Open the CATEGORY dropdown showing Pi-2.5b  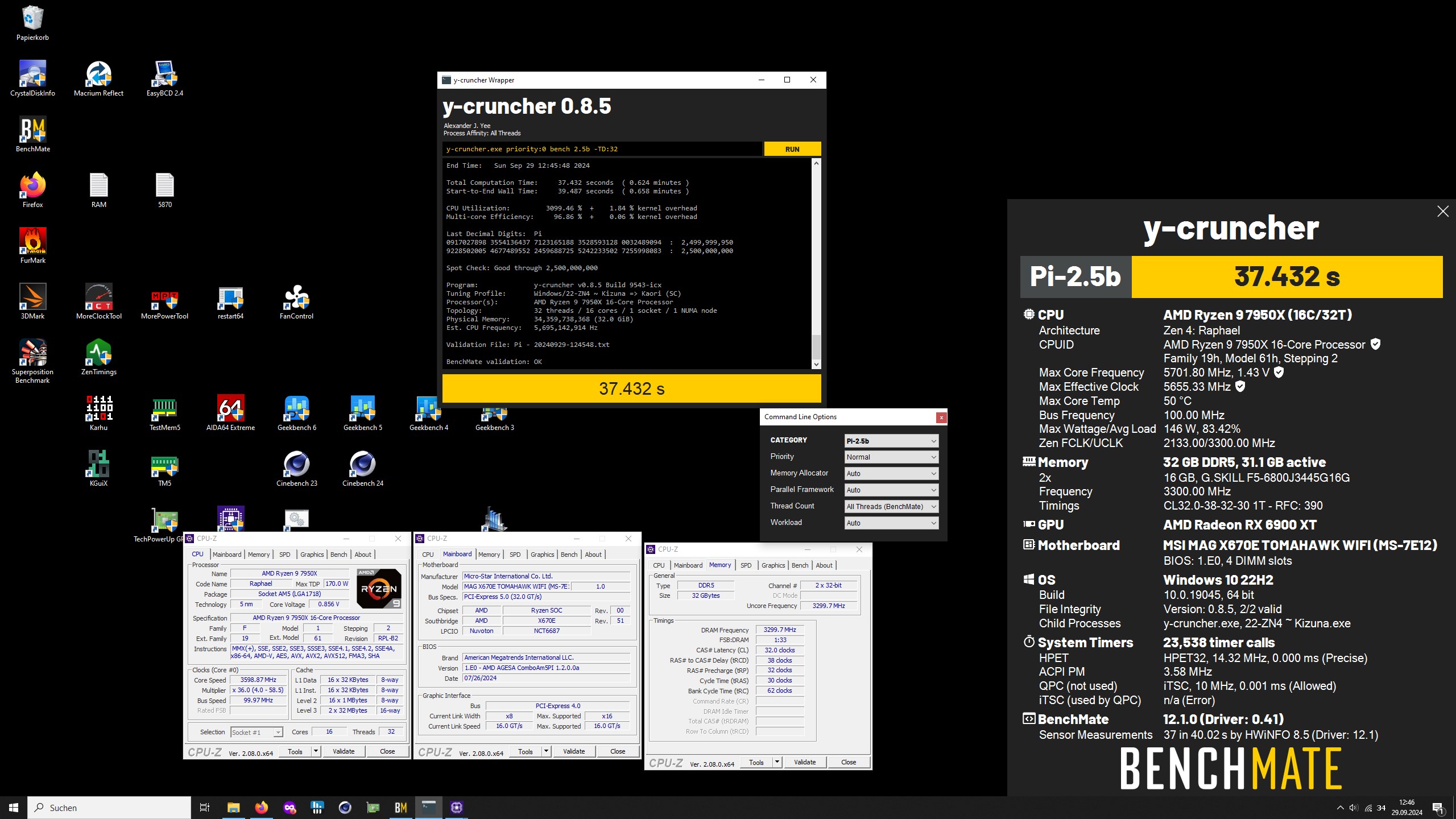[891, 441]
